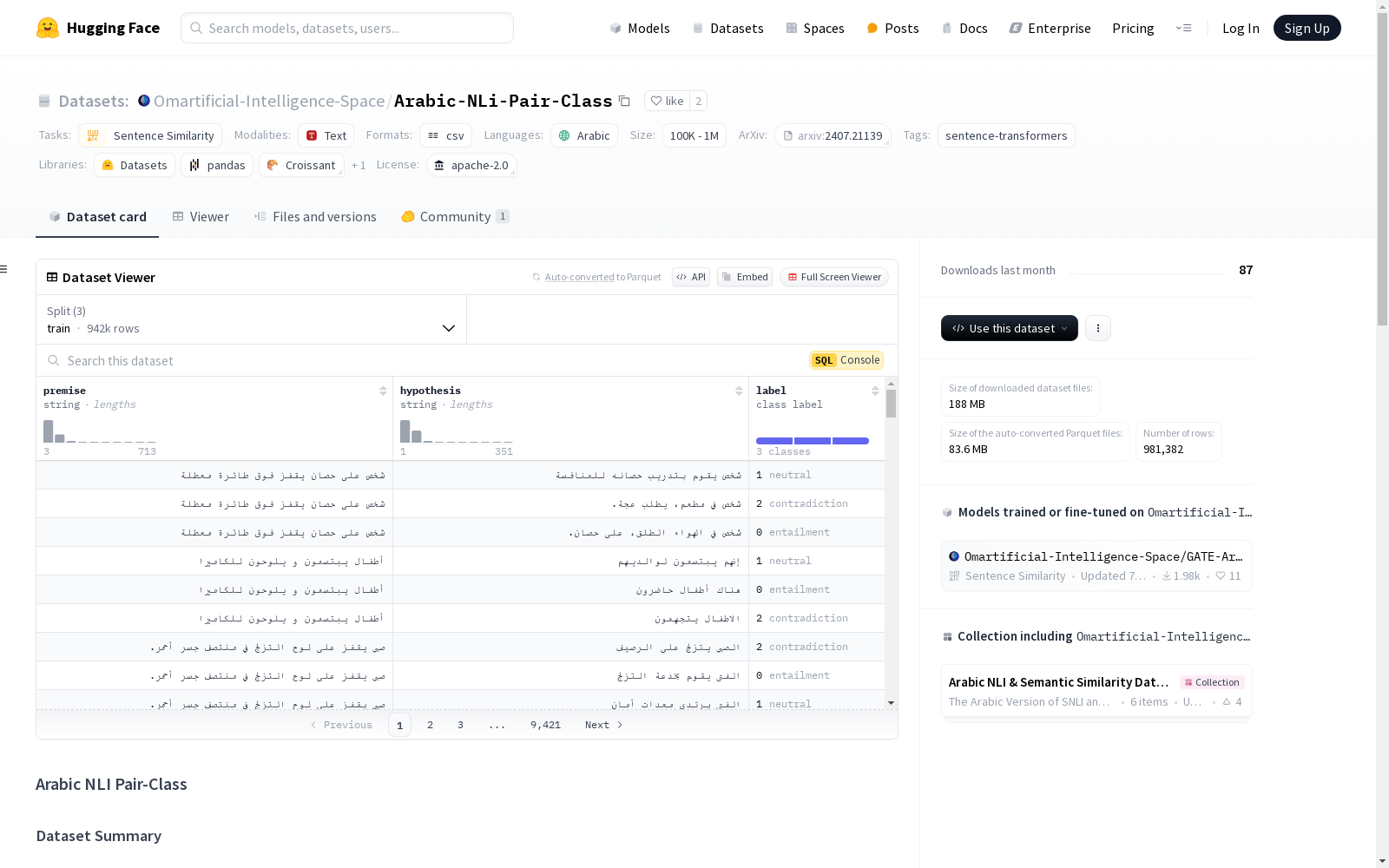Open the more options kebab menu
1389x868 pixels.
click(1098, 328)
